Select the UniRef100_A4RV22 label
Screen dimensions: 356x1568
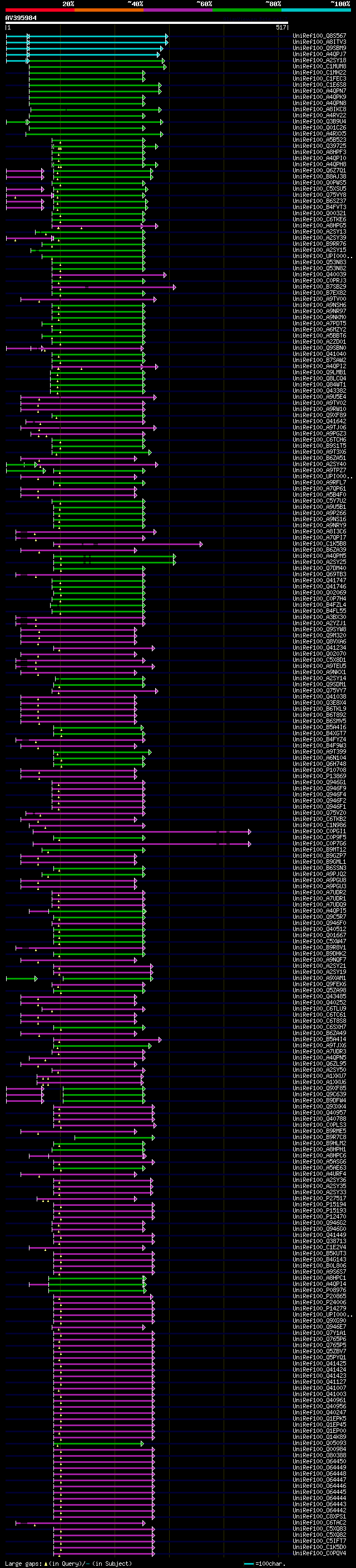319,116
